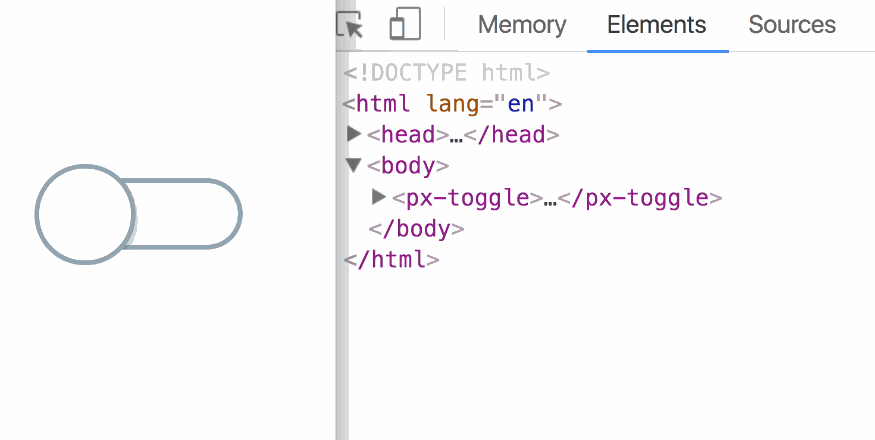Select the closing body tag
Screen dimensions: 875x440
click(416, 229)
